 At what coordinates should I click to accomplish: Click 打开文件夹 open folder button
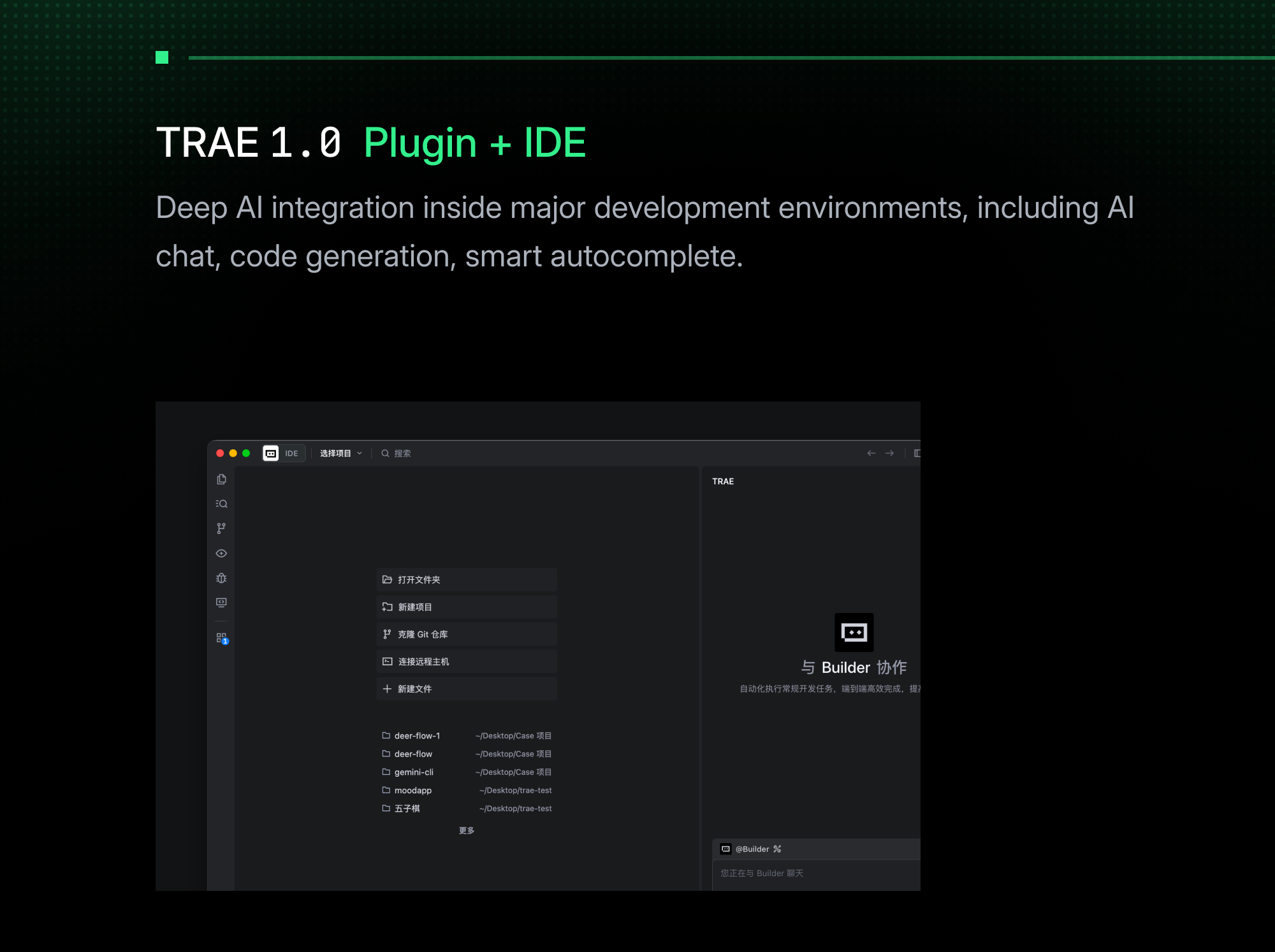467,580
